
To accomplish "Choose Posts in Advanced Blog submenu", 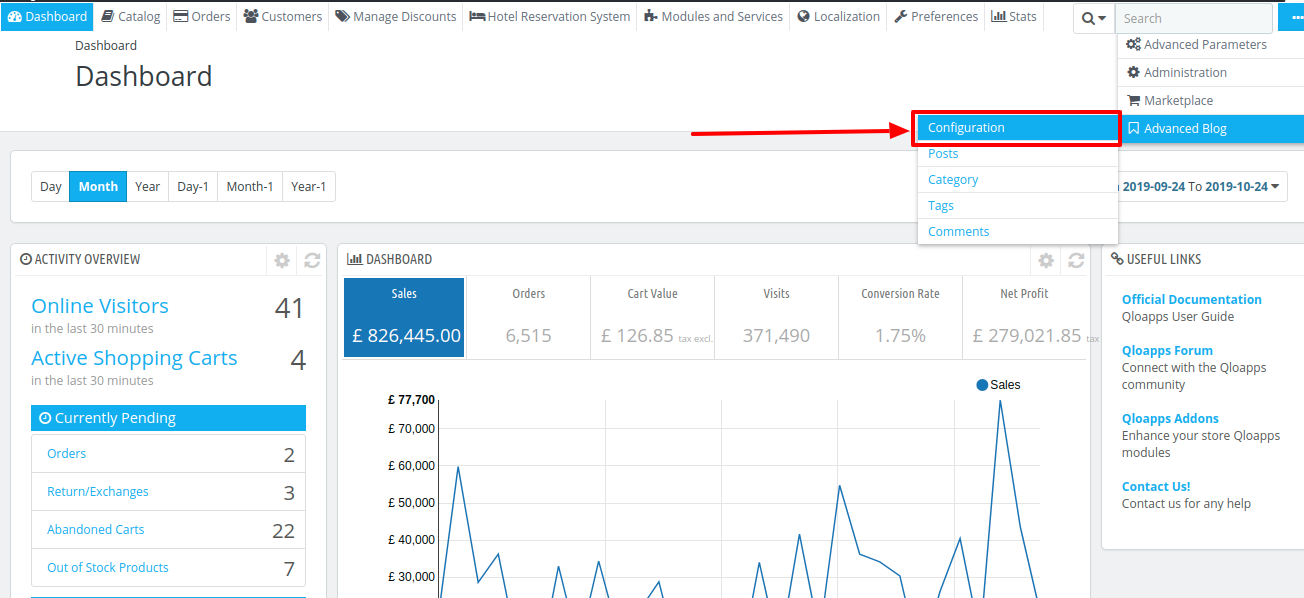I will point(1017,154).
